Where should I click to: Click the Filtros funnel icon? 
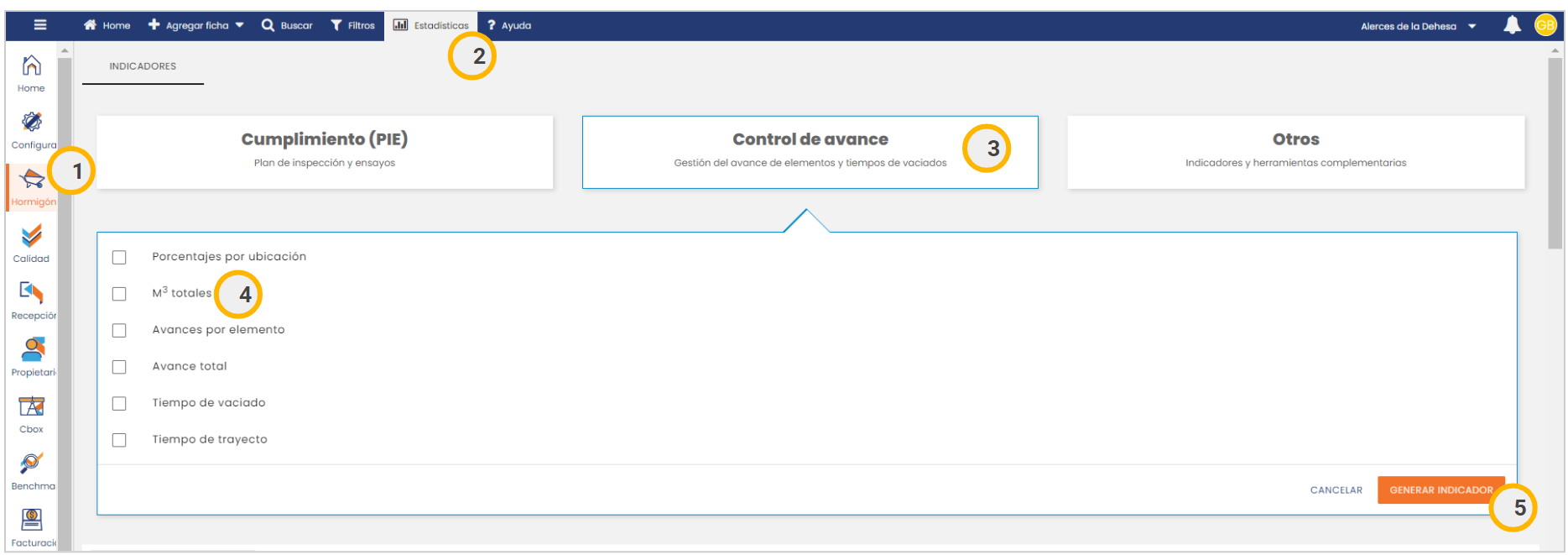pos(336,25)
